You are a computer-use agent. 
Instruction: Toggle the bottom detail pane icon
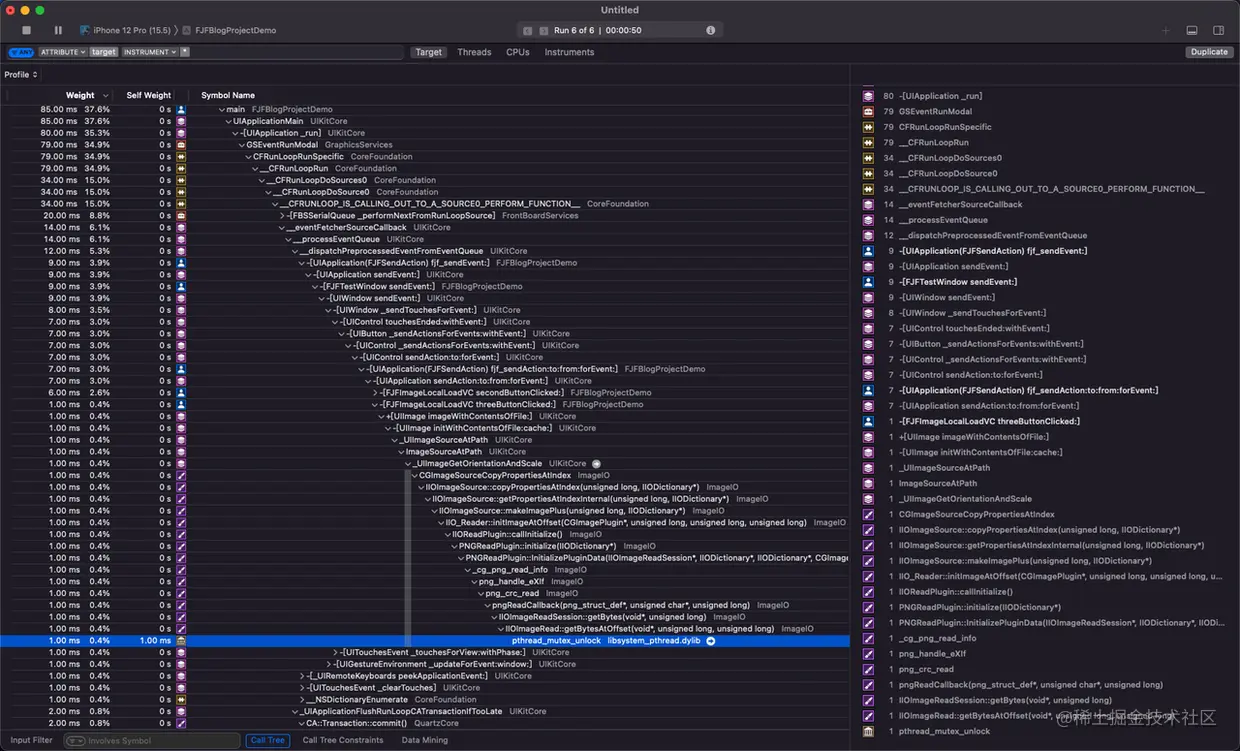(x=1192, y=31)
